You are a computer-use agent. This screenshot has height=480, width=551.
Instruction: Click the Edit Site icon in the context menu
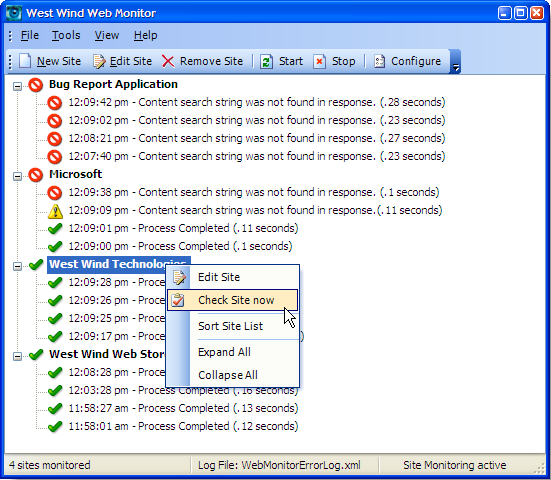point(179,277)
